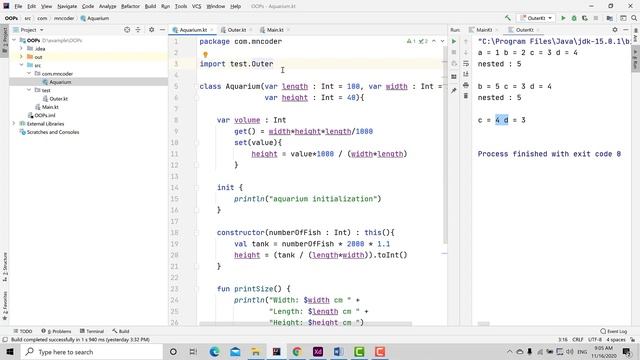Expand the out folder
640x360 pixels.
(22, 57)
